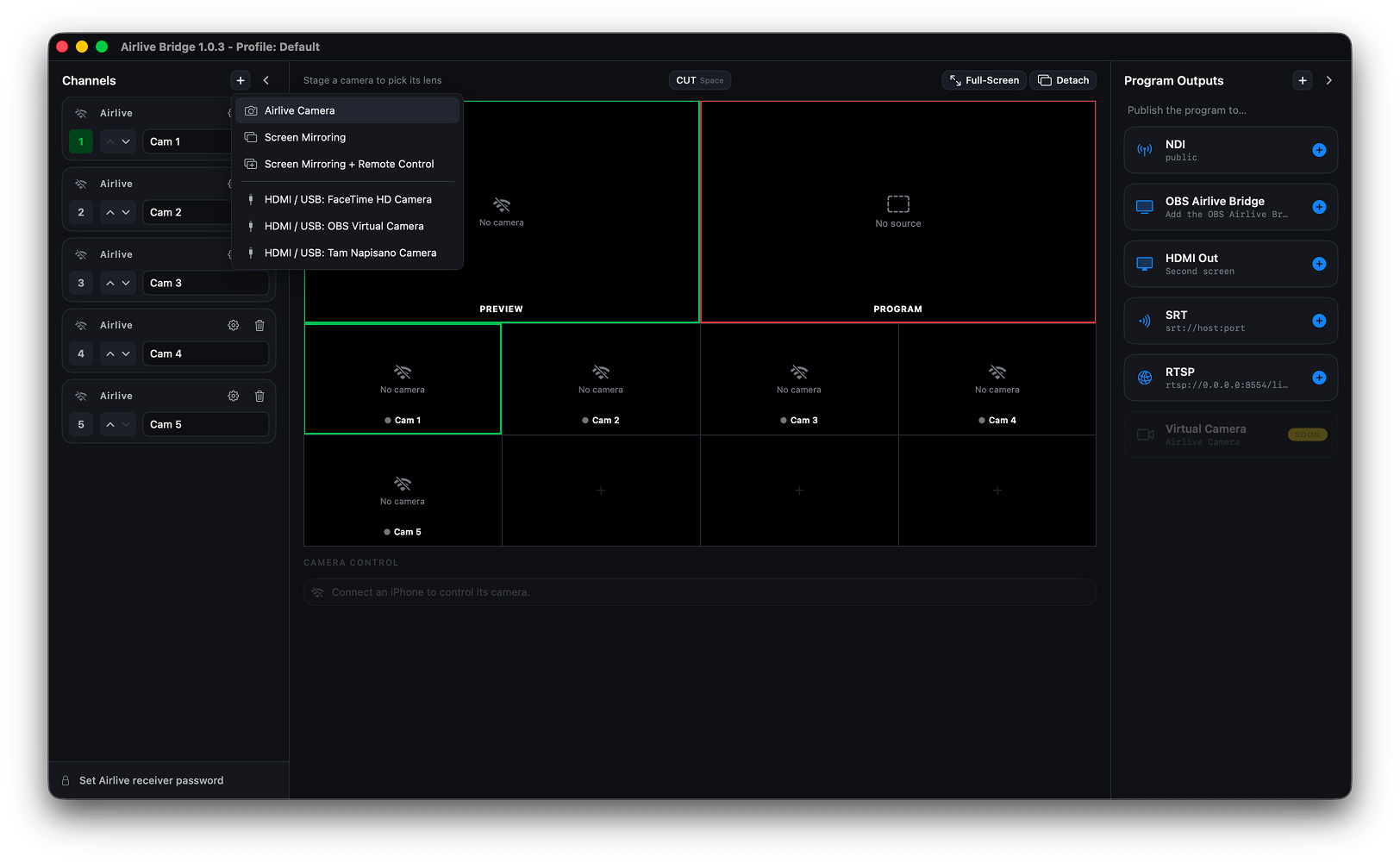Select the Cam 3 multiview tile
This screenshot has height=863, width=1400.
[799, 378]
